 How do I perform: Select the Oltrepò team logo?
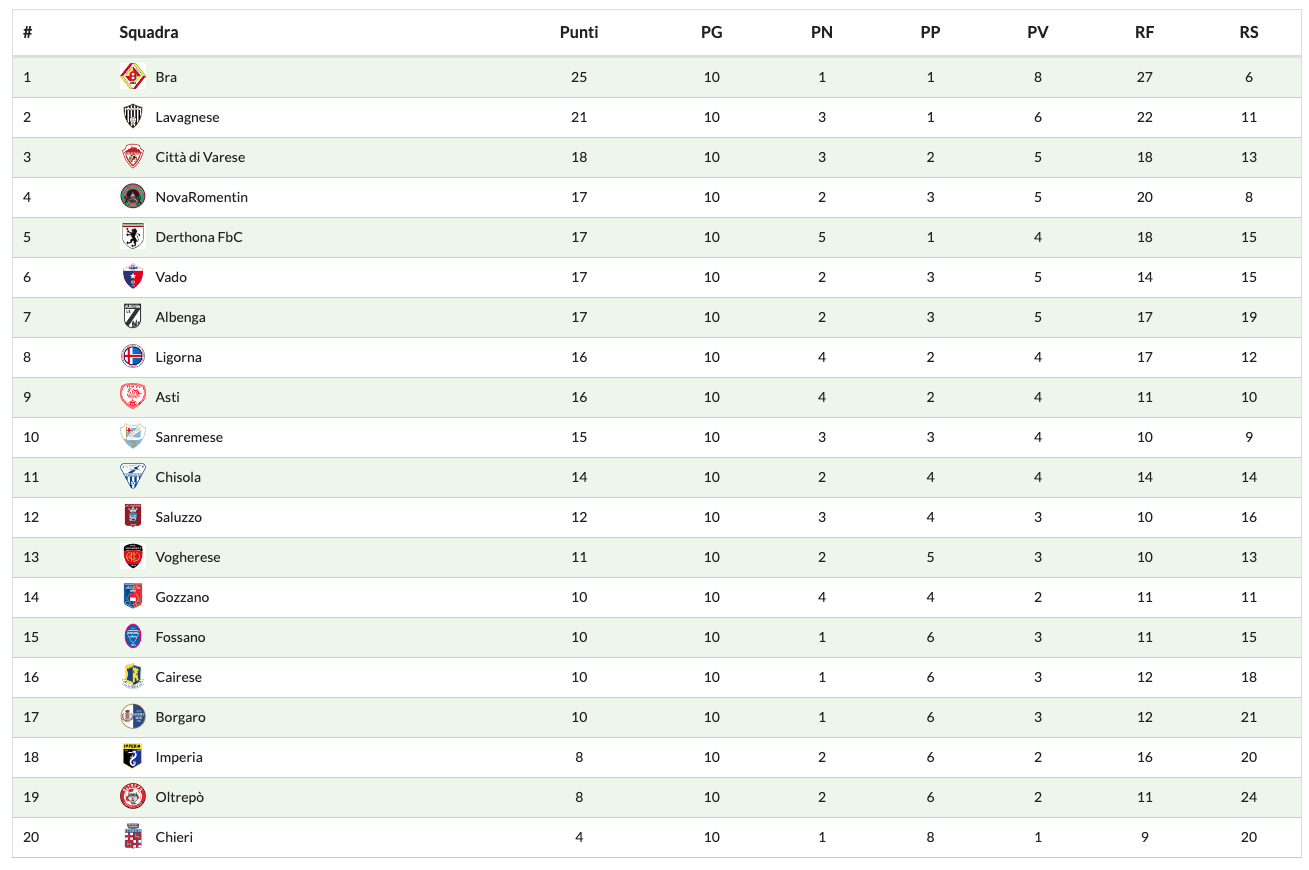(133, 797)
